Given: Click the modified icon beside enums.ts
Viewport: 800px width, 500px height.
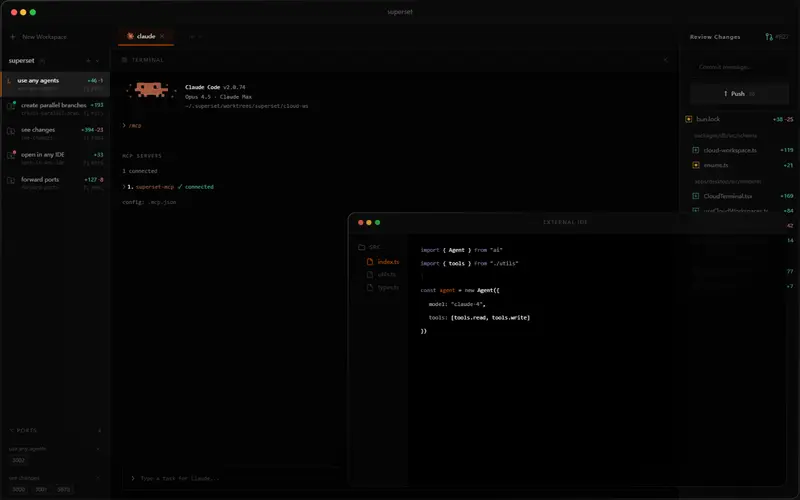Looking at the screenshot, I should [695, 165].
